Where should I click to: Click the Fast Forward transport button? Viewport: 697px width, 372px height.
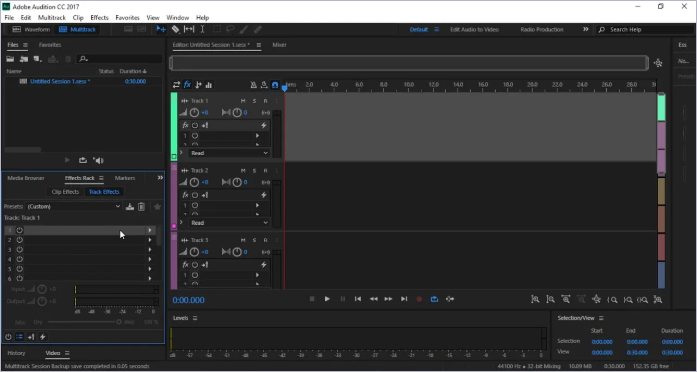click(389, 299)
